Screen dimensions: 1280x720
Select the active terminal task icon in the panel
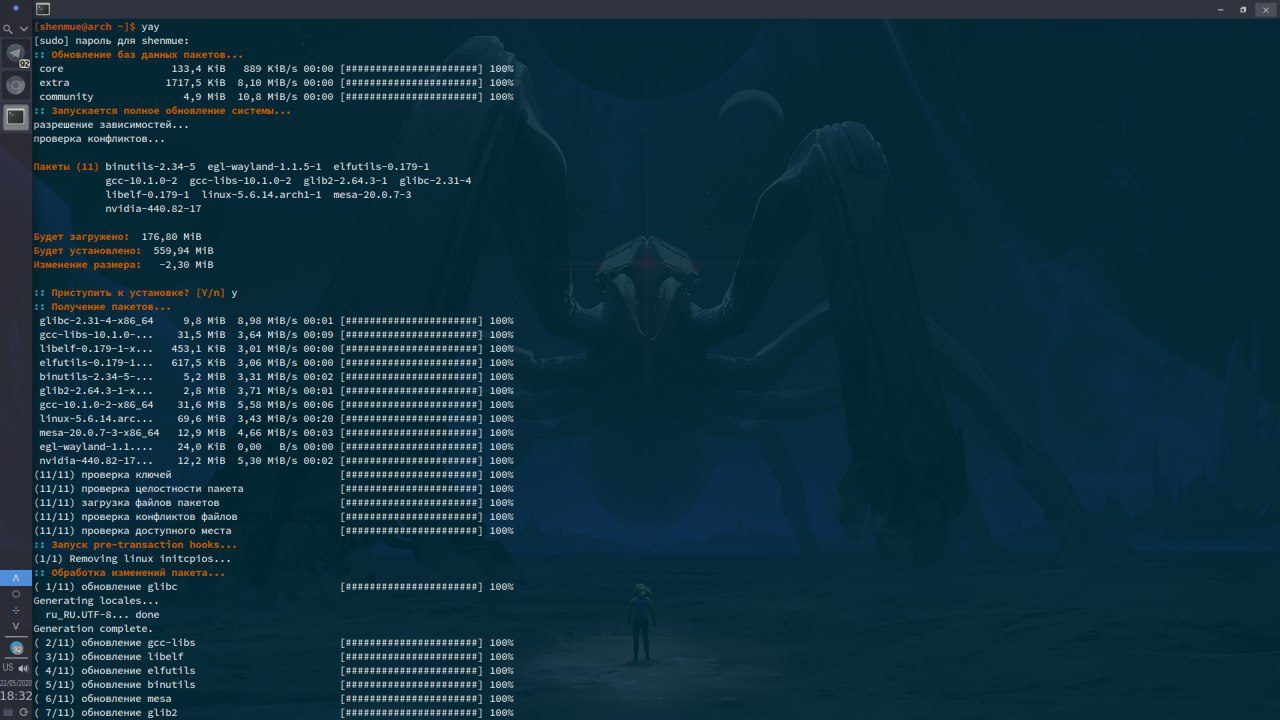(15, 116)
